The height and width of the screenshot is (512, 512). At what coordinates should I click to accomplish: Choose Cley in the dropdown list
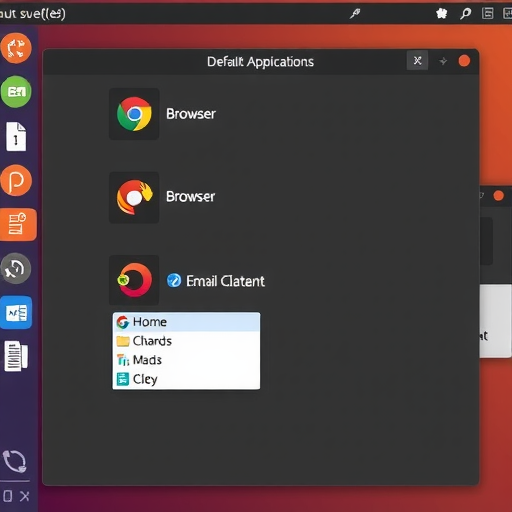186,379
